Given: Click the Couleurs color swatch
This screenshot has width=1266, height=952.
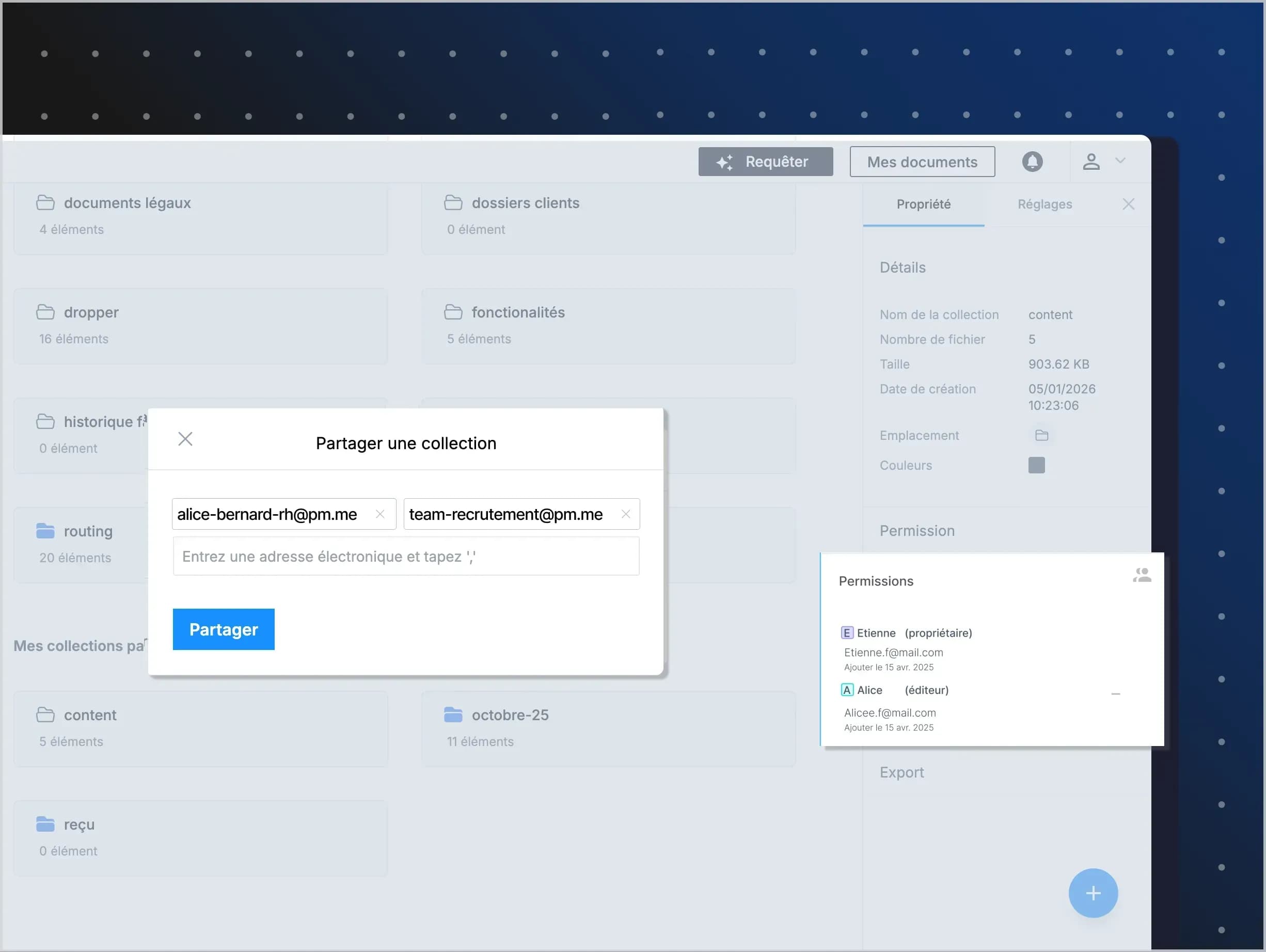Looking at the screenshot, I should click(x=1036, y=465).
